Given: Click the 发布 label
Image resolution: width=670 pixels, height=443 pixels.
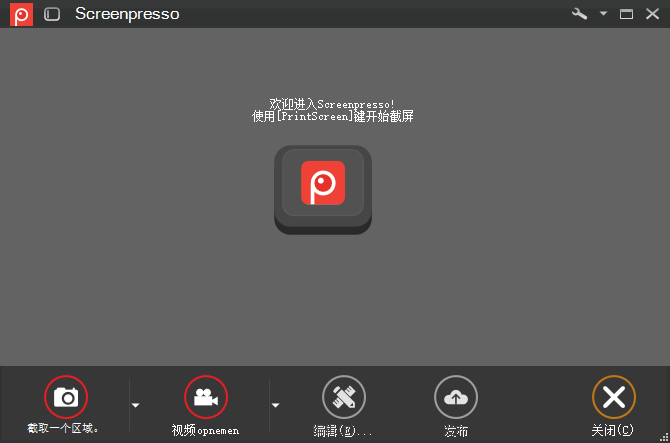Looking at the screenshot, I should coord(456,431).
